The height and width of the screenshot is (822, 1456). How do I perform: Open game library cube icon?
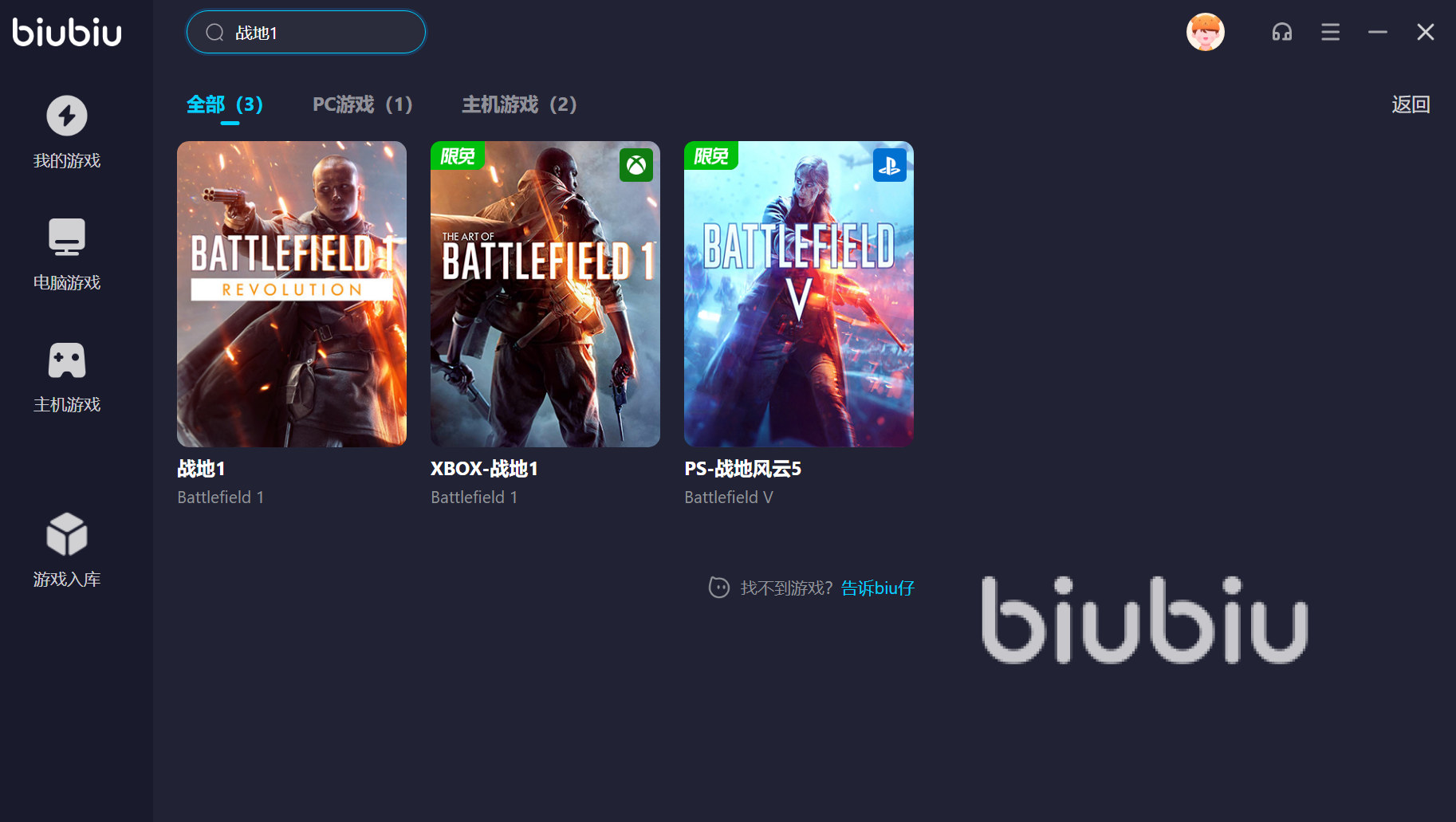pyautogui.click(x=67, y=534)
